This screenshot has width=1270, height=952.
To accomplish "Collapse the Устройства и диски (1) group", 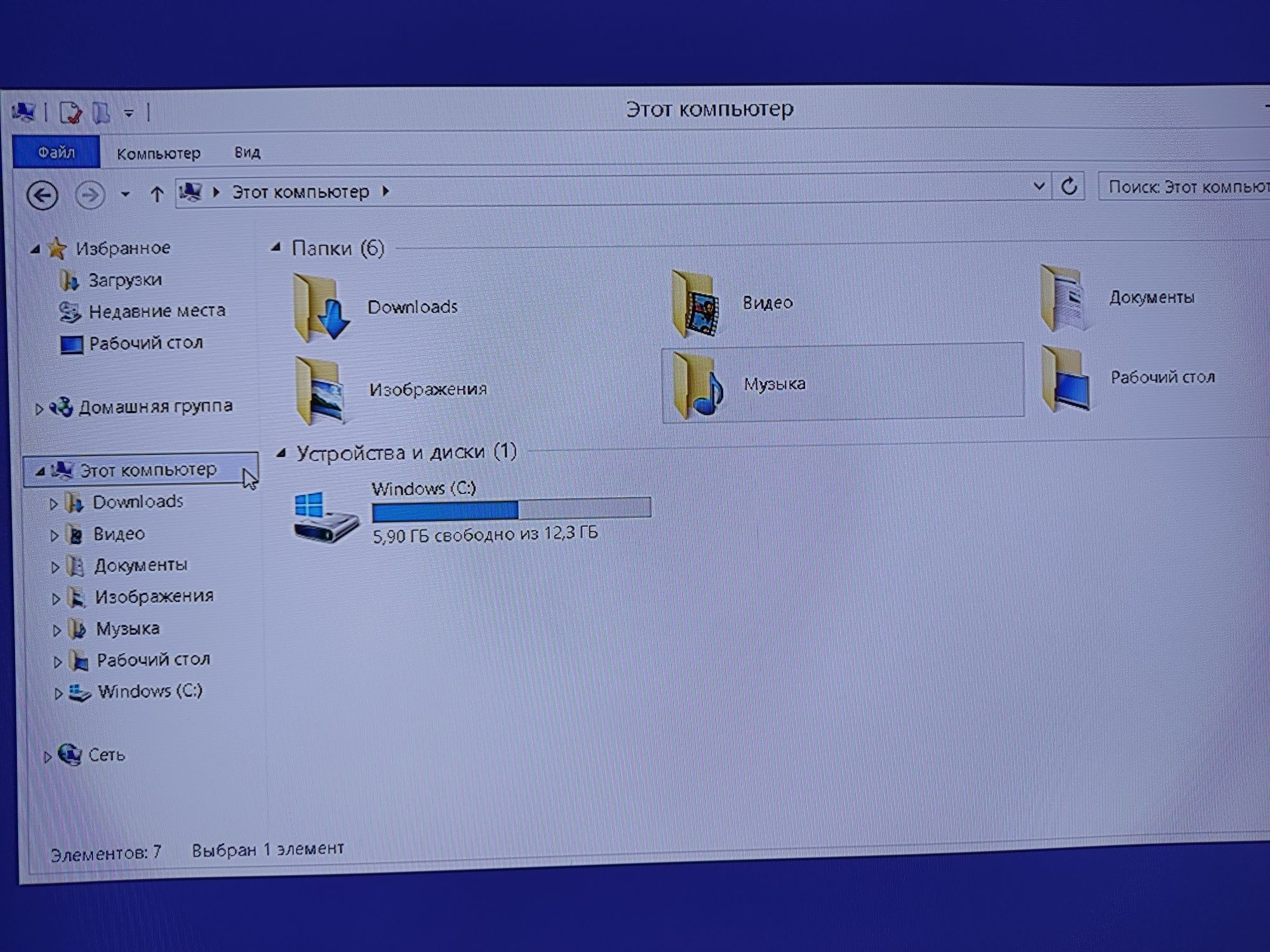I will [x=281, y=453].
